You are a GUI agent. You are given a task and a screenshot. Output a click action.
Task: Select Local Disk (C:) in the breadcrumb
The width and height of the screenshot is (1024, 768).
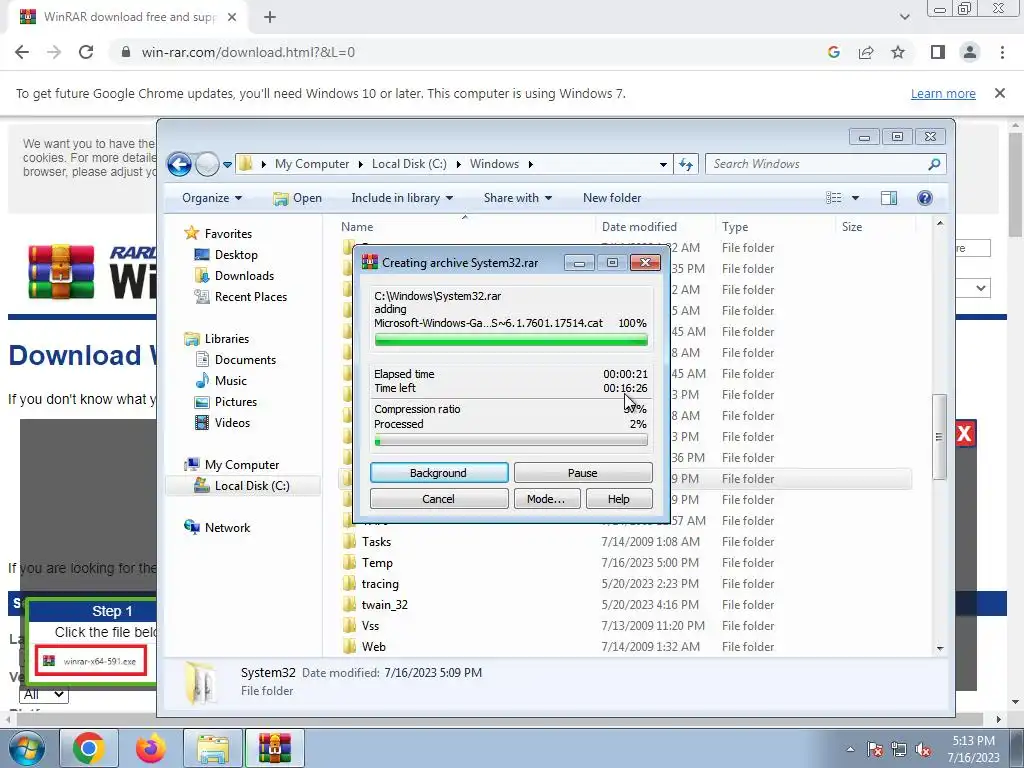(x=409, y=164)
